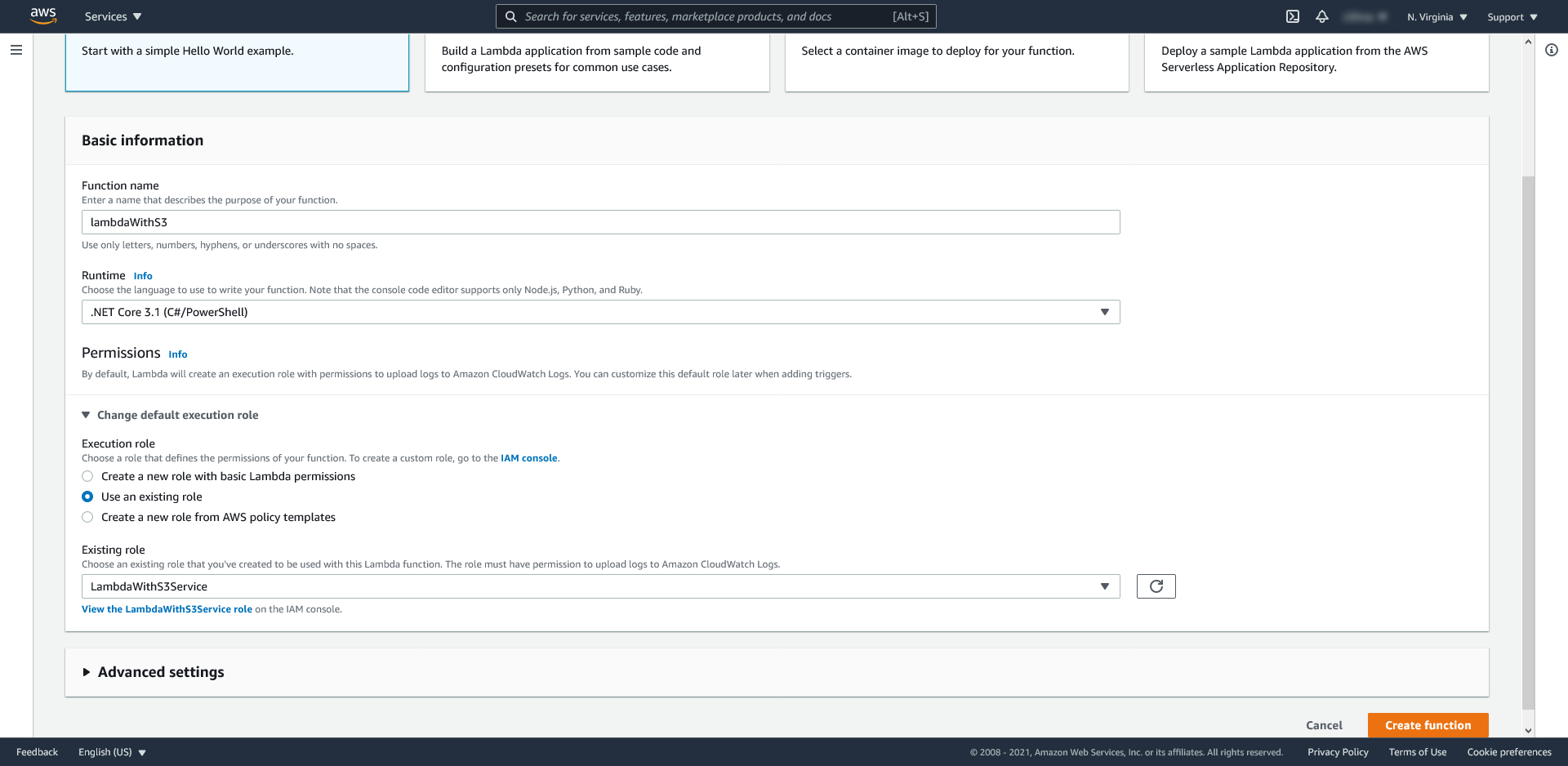This screenshot has height=766, width=1568.
Task: Click the scrollbar down arrow
Action: click(x=1528, y=731)
